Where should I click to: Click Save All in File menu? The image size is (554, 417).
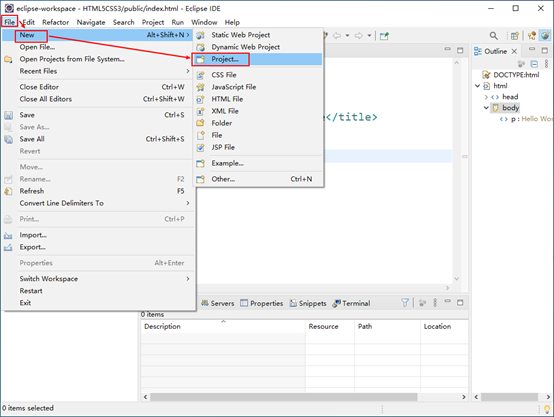pos(98,139)
